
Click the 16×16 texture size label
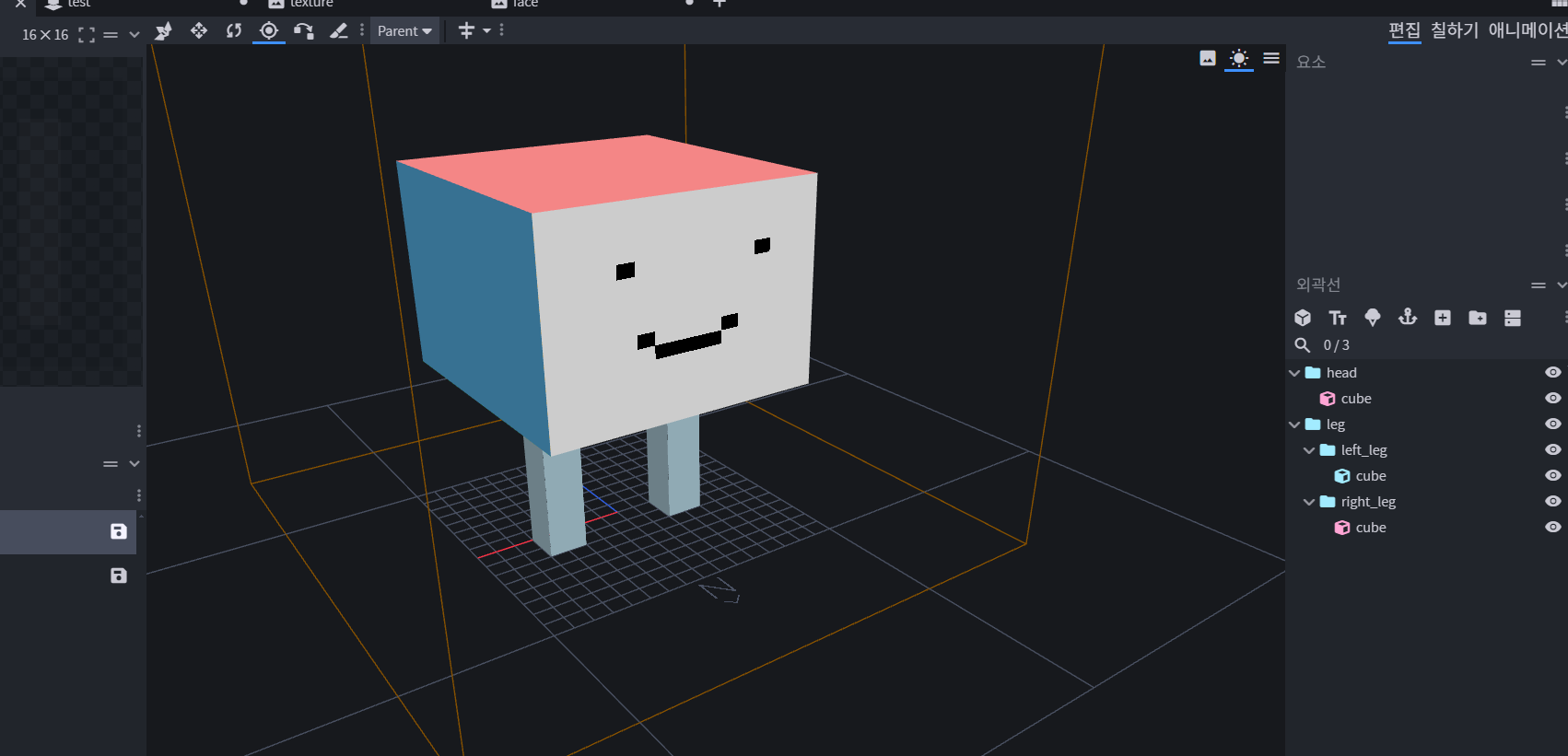[x=45, y=35]
